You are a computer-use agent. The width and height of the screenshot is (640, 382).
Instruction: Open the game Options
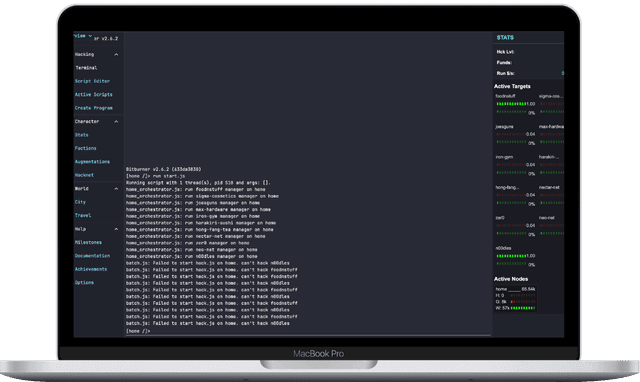(x=84, y=282)
